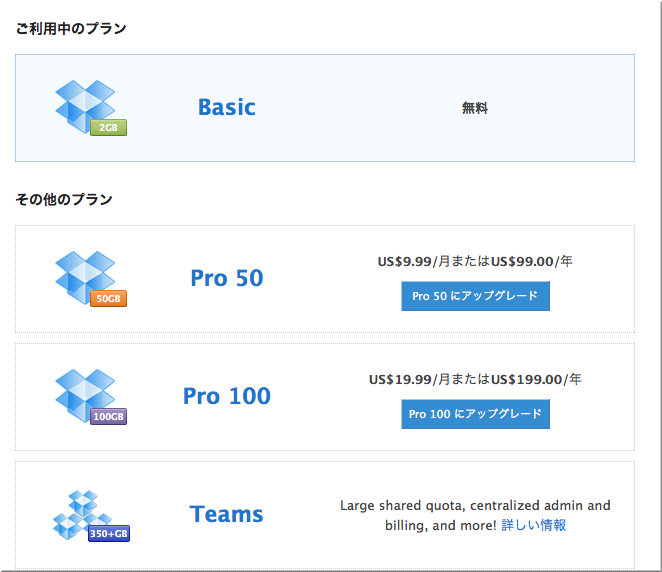Viewport: 662px width, 572px height.
Task: Click the purple 100GB badge
Action: click(x=109, y=417)
